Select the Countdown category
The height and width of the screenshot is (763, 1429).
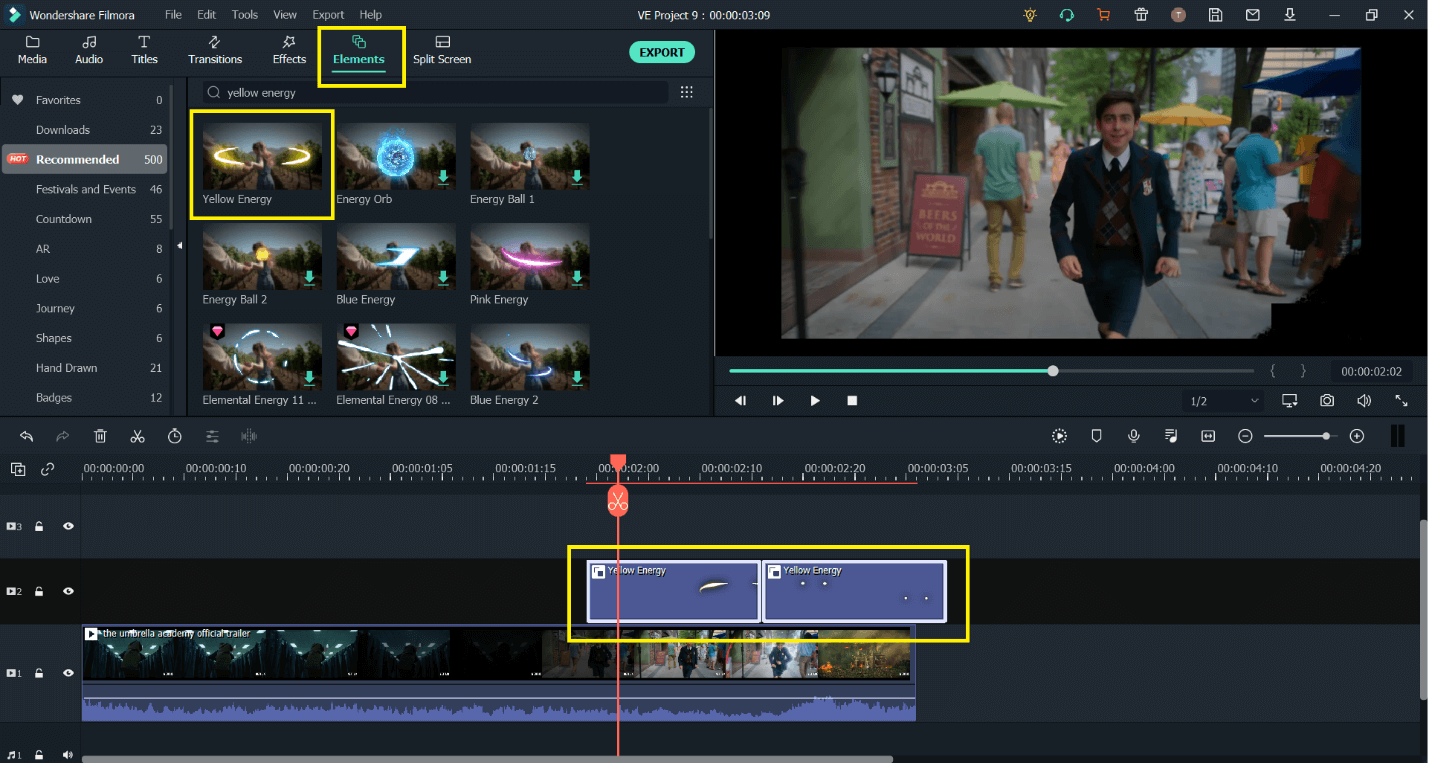[x=86, y=219]
